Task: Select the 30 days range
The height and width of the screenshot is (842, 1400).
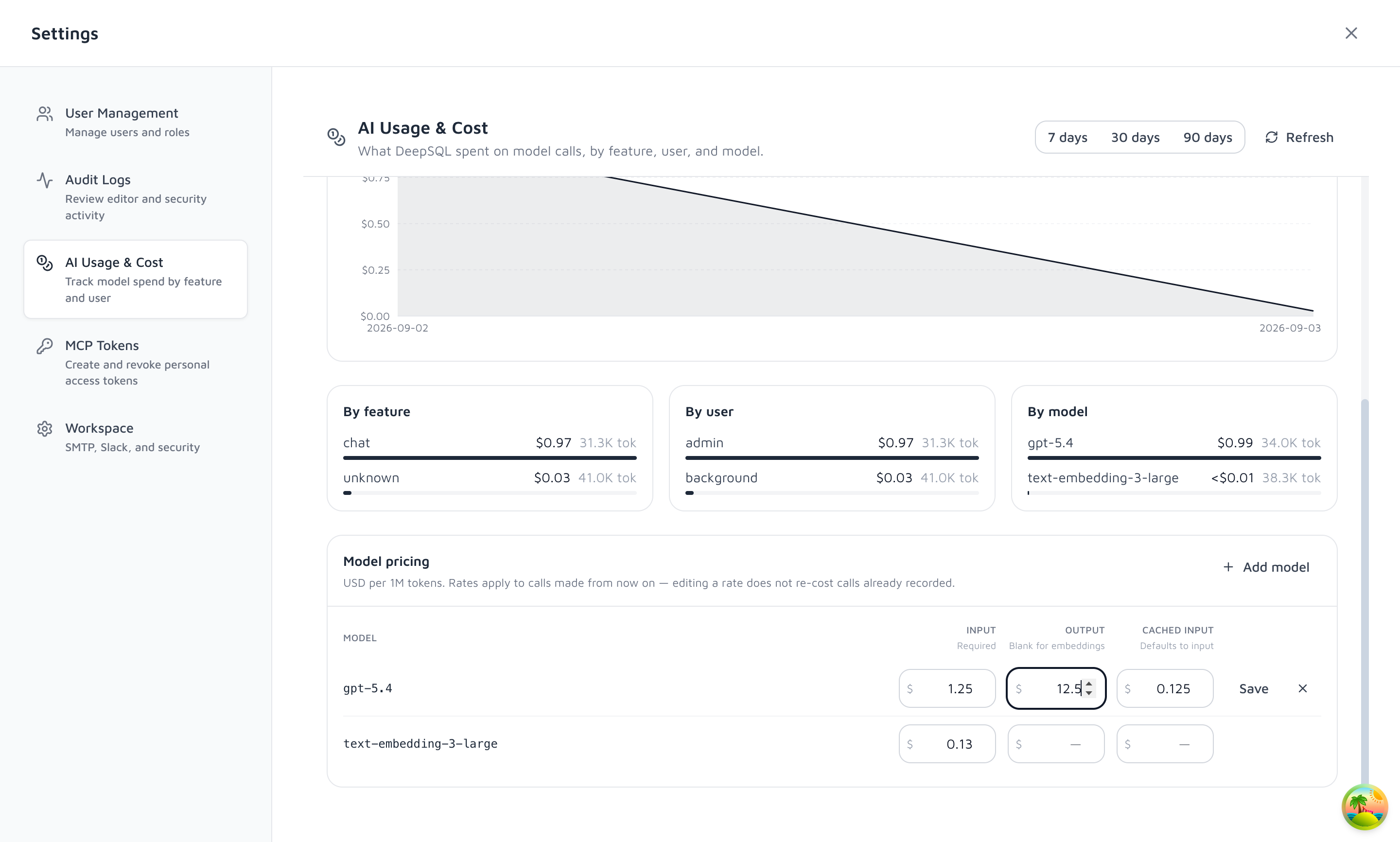Action: (x=1135, y=137)
